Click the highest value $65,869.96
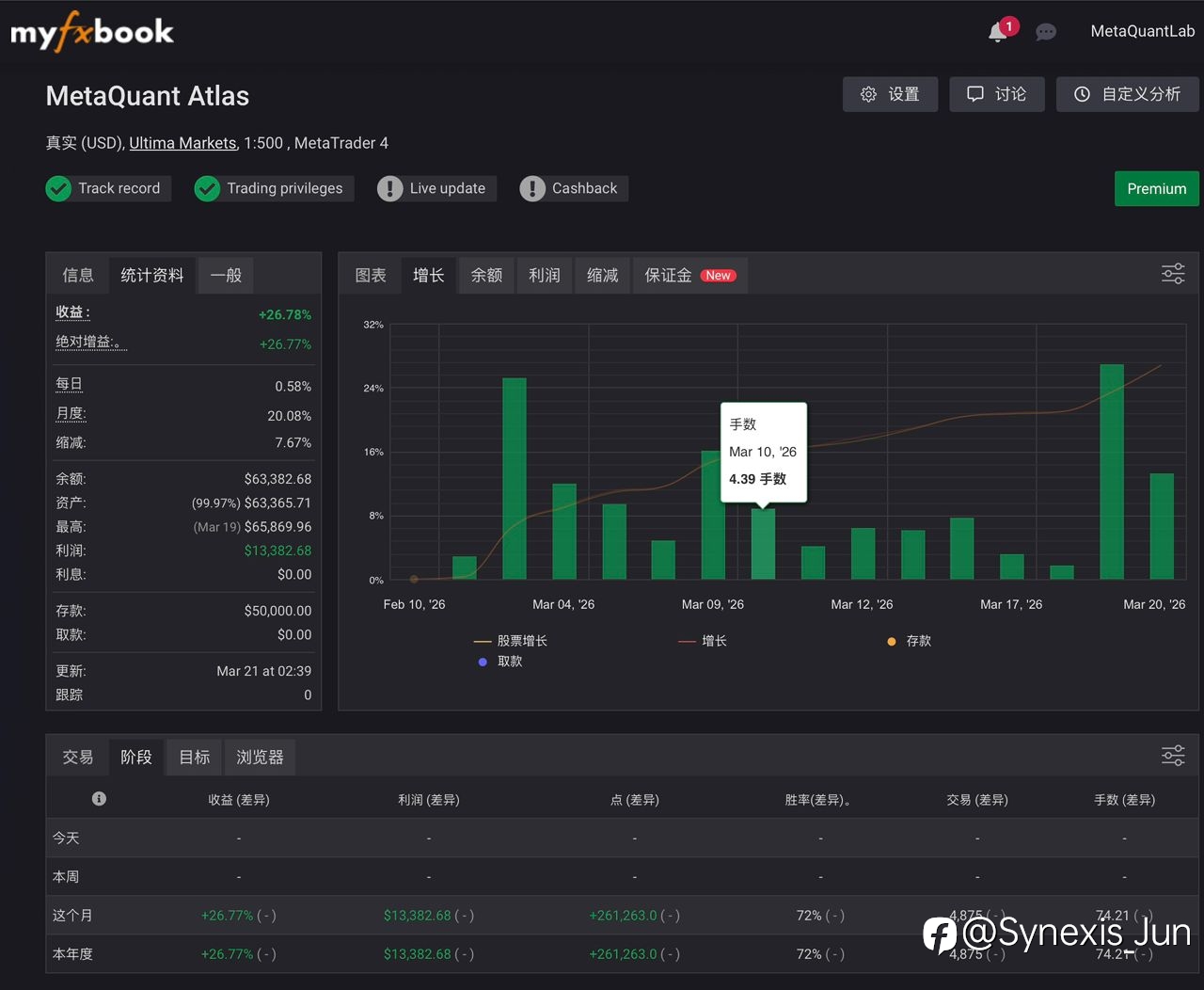Viewport: 1204px width, 990px height. [277, 527]
